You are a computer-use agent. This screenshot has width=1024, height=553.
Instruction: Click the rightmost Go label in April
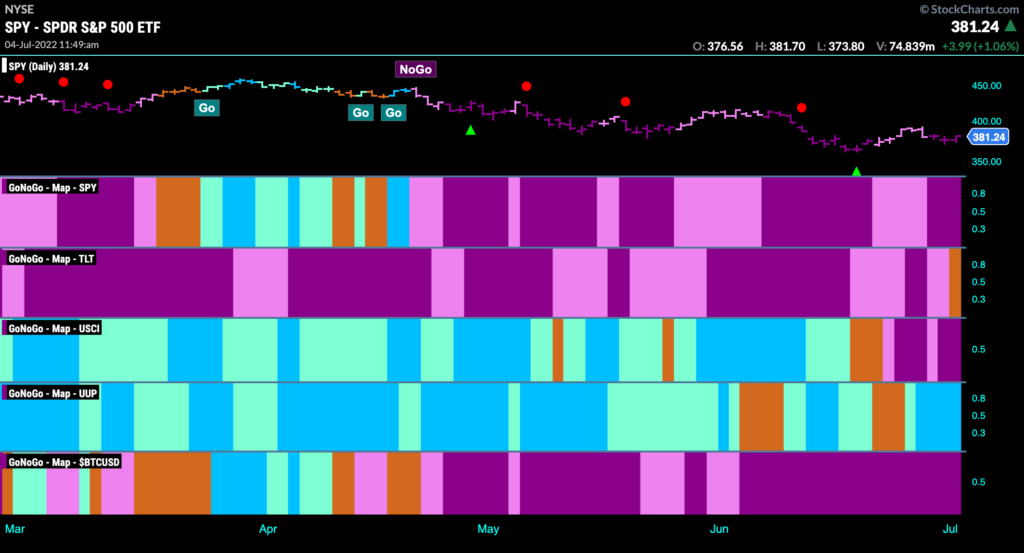(393, 112)
